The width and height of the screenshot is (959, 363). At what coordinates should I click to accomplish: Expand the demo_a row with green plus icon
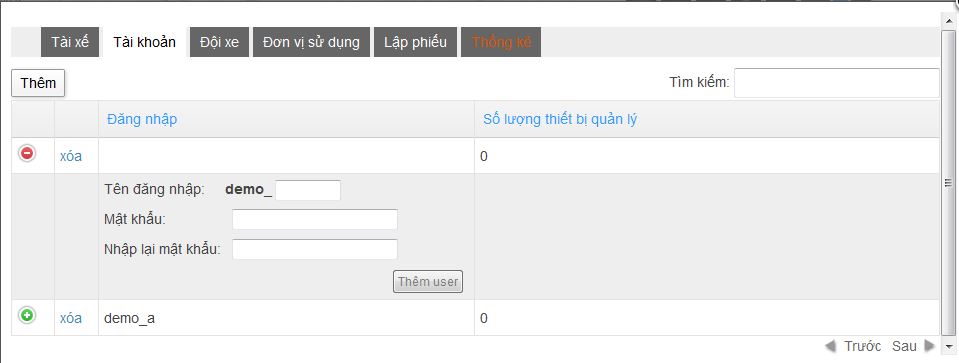click(x=27, y=315)
